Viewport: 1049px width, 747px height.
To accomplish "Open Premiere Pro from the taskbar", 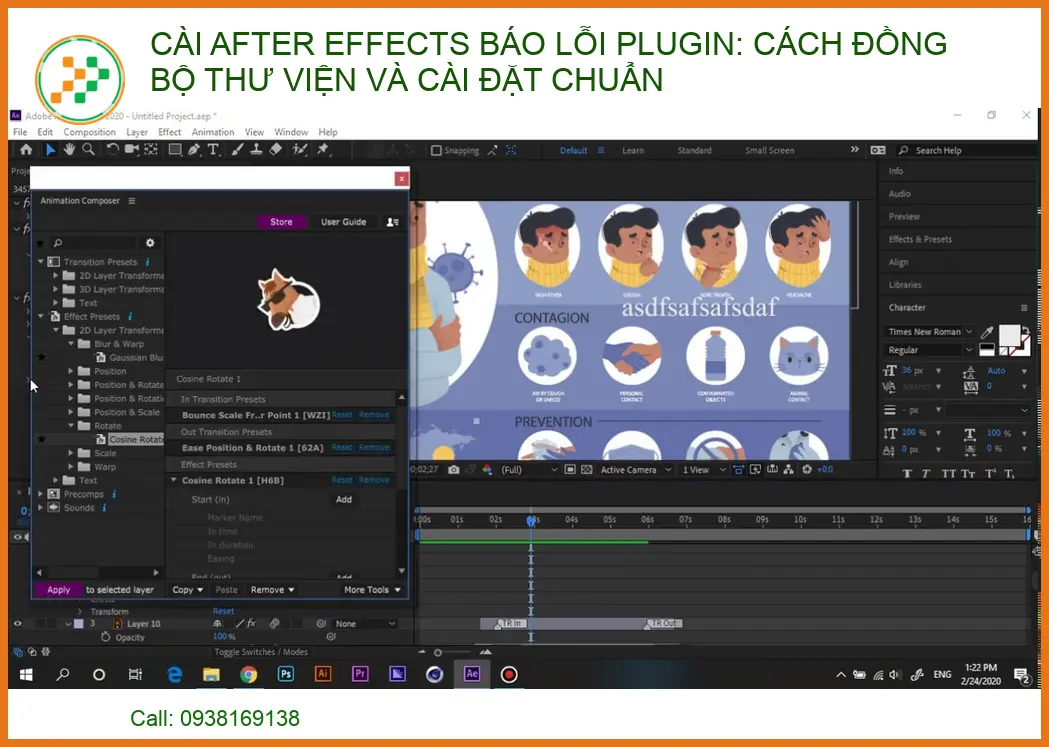I will click(x=360, y=674).
